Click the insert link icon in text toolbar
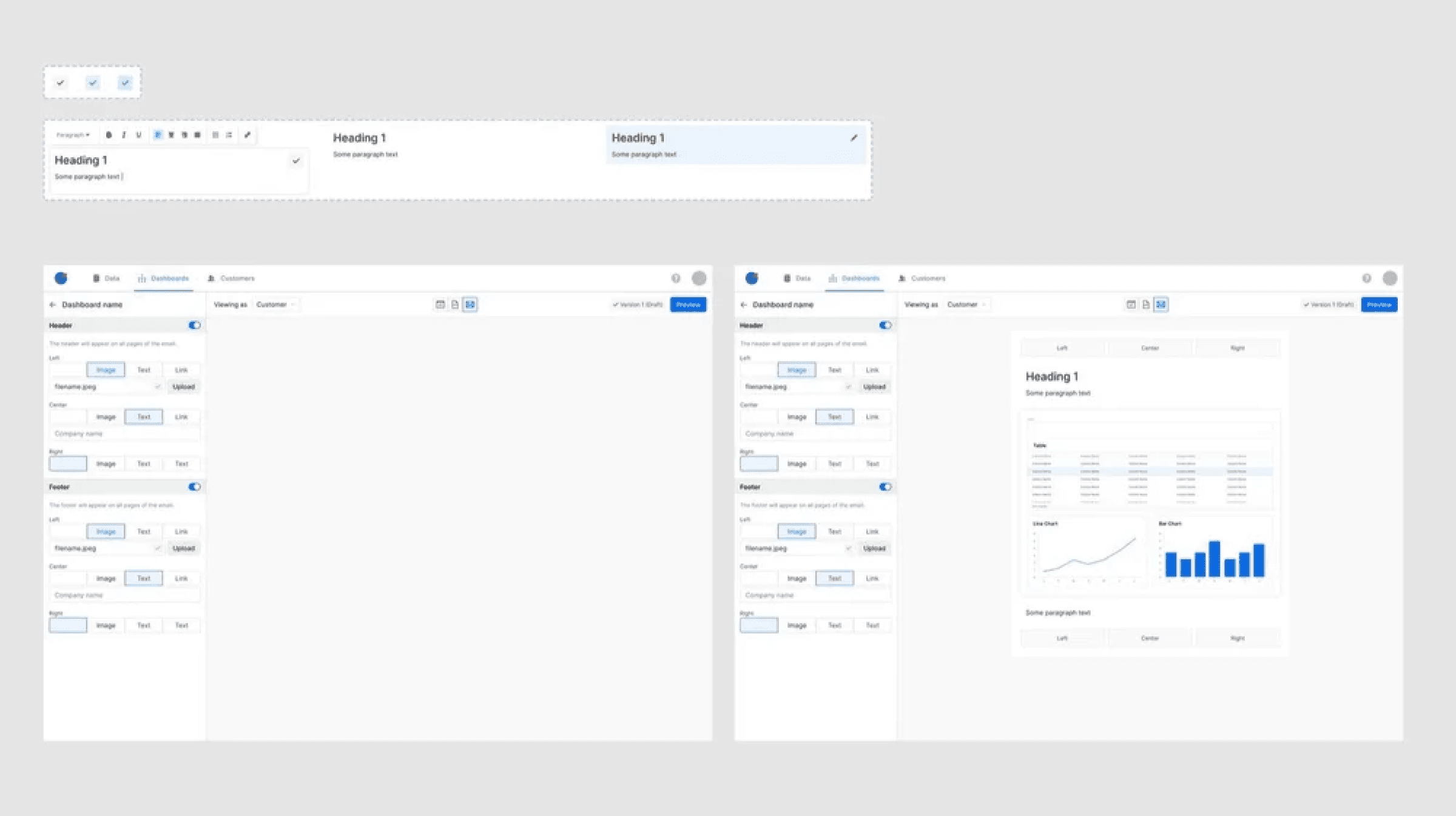 [x=248, y=135]
